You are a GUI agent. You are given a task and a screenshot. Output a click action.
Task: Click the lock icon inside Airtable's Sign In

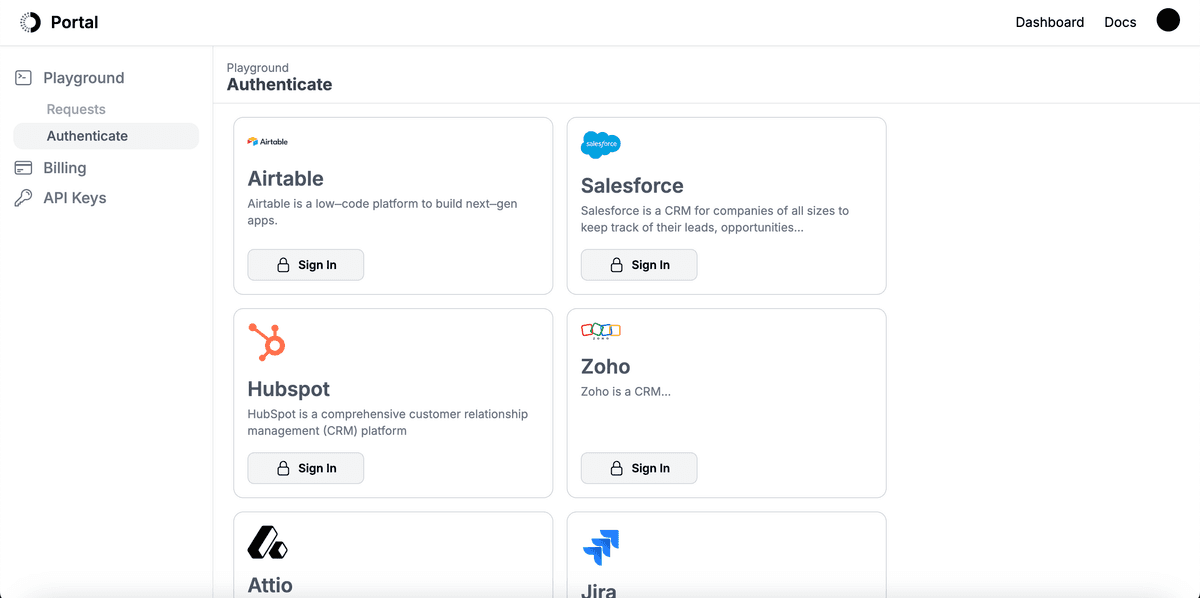(x=283, y=265)
